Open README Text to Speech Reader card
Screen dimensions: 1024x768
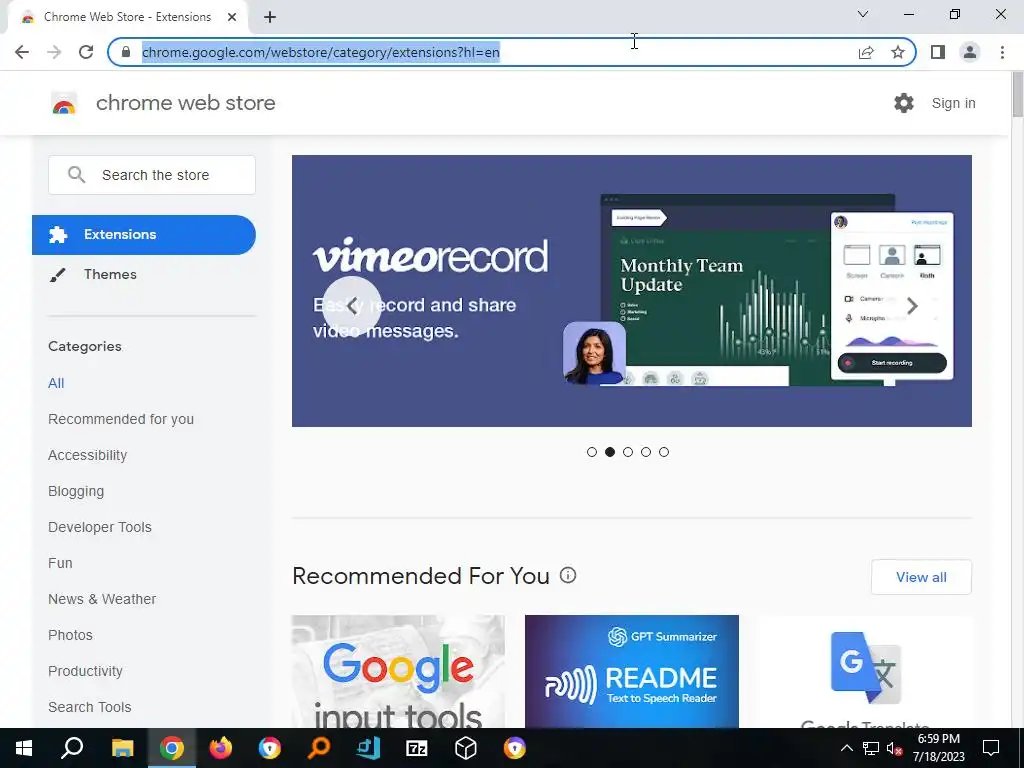[632, 671]
